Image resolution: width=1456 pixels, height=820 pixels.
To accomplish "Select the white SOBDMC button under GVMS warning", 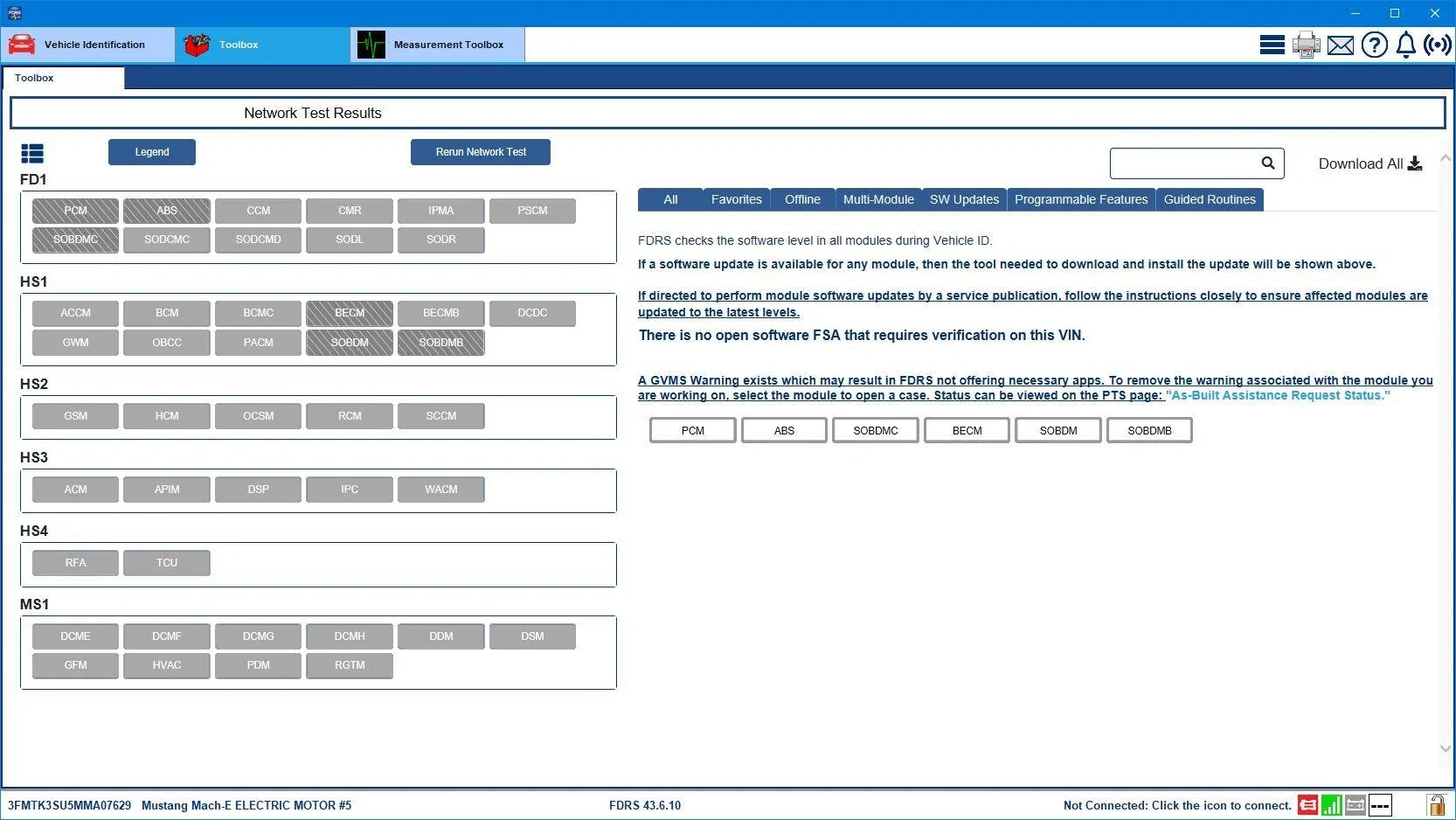I will [x=876, y=430].
